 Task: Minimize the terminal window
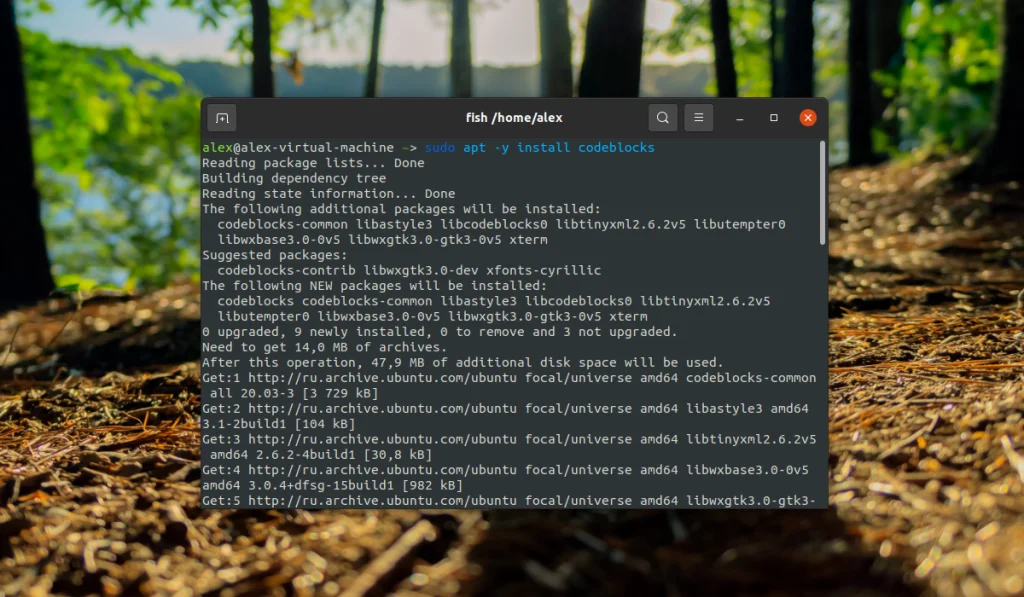[739, 118]
